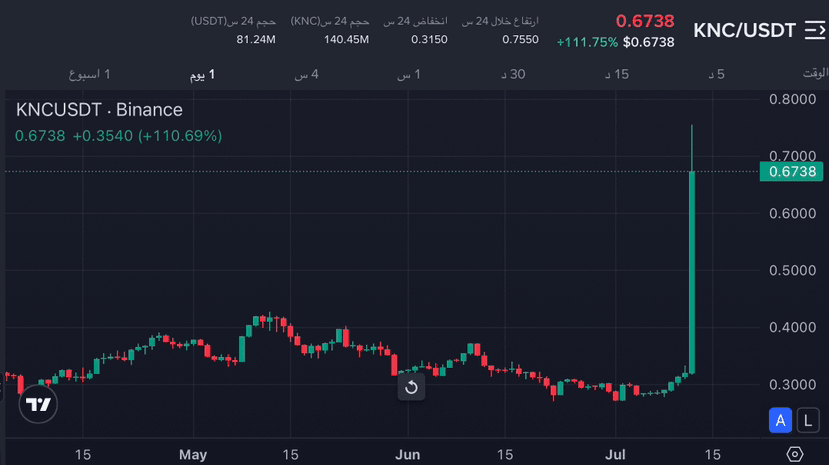The height and width of the screenshot is (465, 829).
Task: Click the KNC volume value 140.45M
Action: tap(346, 40)
